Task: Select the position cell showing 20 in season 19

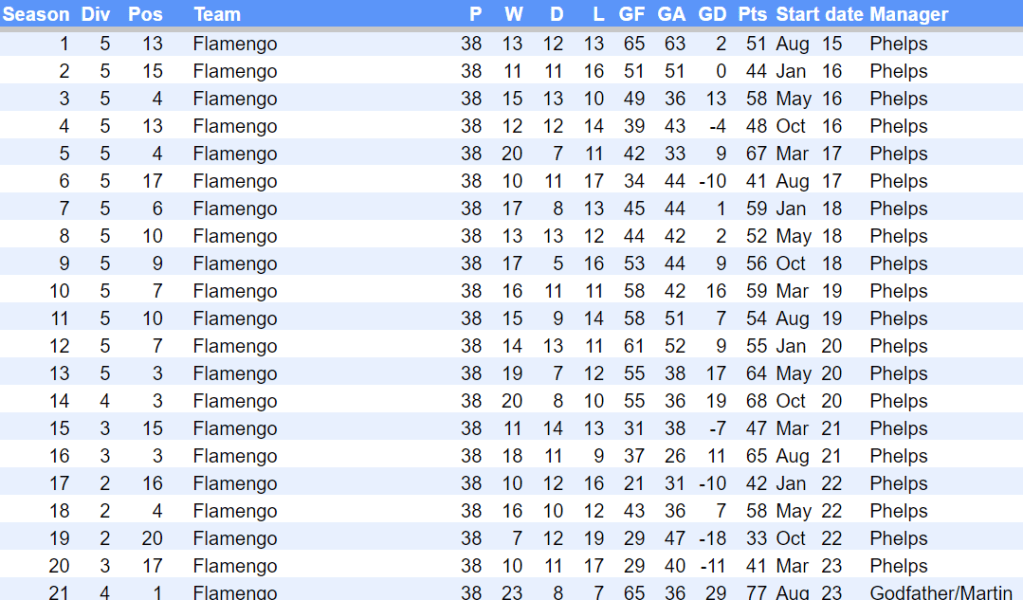Action: [151, 538]
